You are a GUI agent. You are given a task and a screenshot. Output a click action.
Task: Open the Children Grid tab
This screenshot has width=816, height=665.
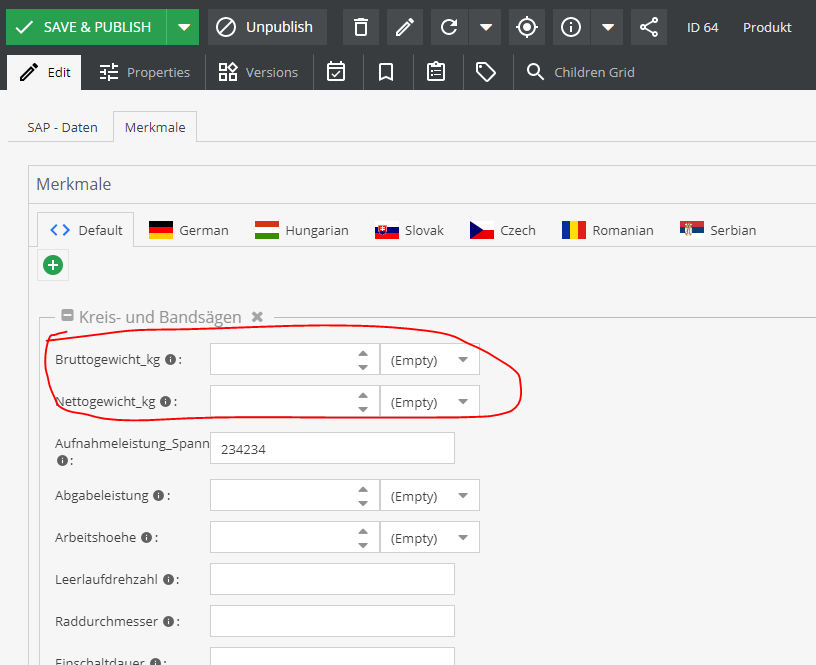click(580, 72)
